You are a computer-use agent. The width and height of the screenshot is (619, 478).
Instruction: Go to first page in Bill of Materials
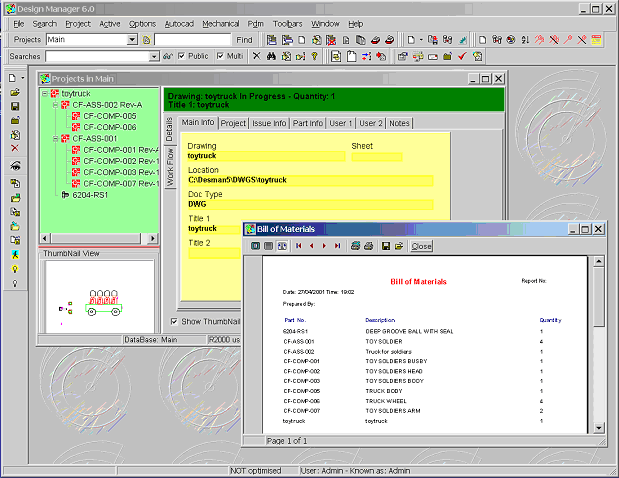298,246
